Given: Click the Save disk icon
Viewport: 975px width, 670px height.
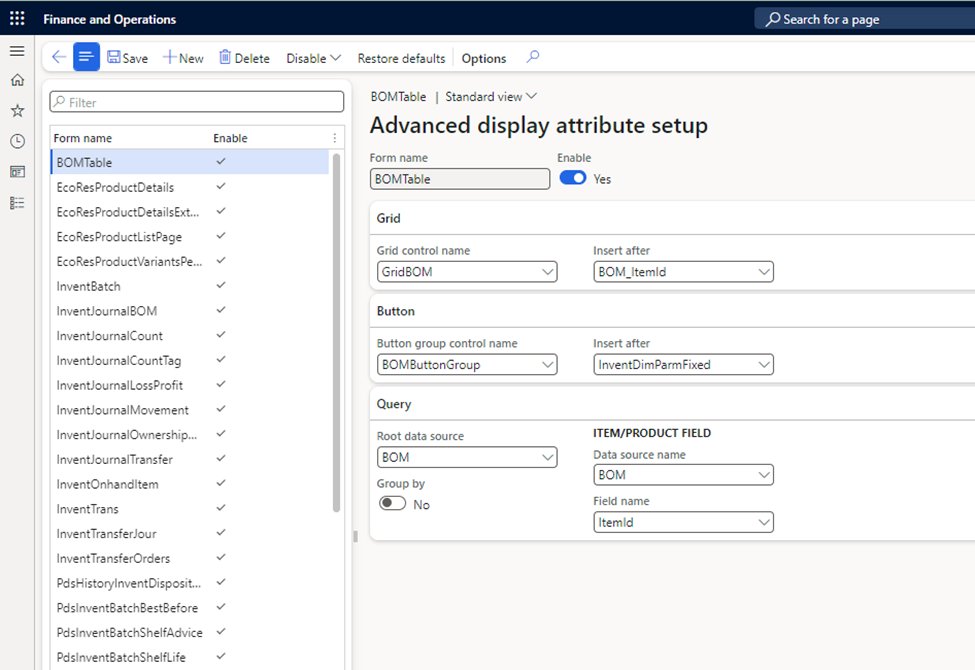Looking at the screenshot, I should pyautogui.click(x=114, y=57).
